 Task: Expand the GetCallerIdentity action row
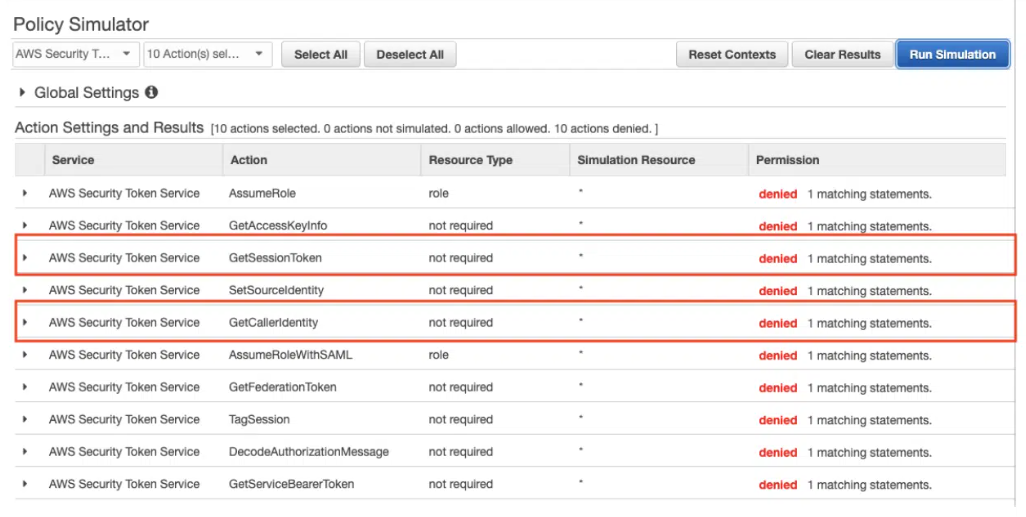point(25,322)
